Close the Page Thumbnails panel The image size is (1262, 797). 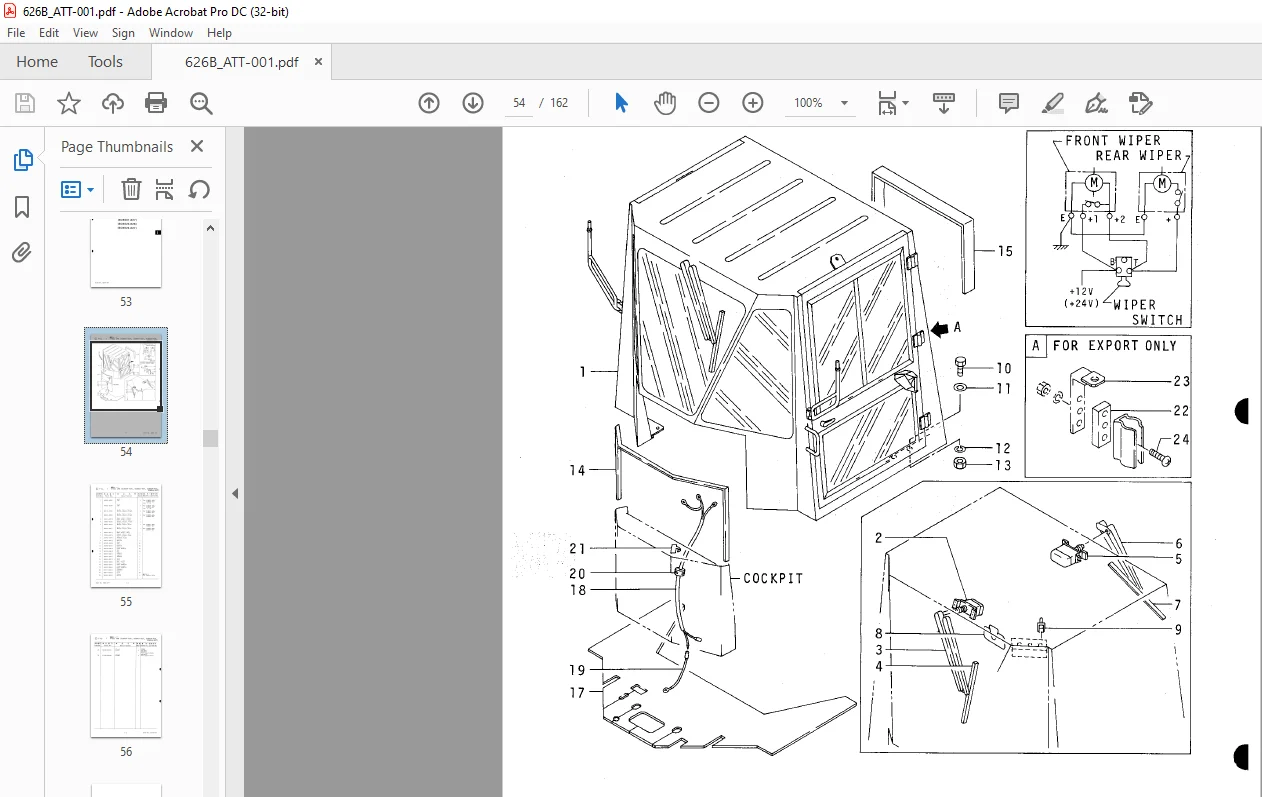click(x=197, y=146)
